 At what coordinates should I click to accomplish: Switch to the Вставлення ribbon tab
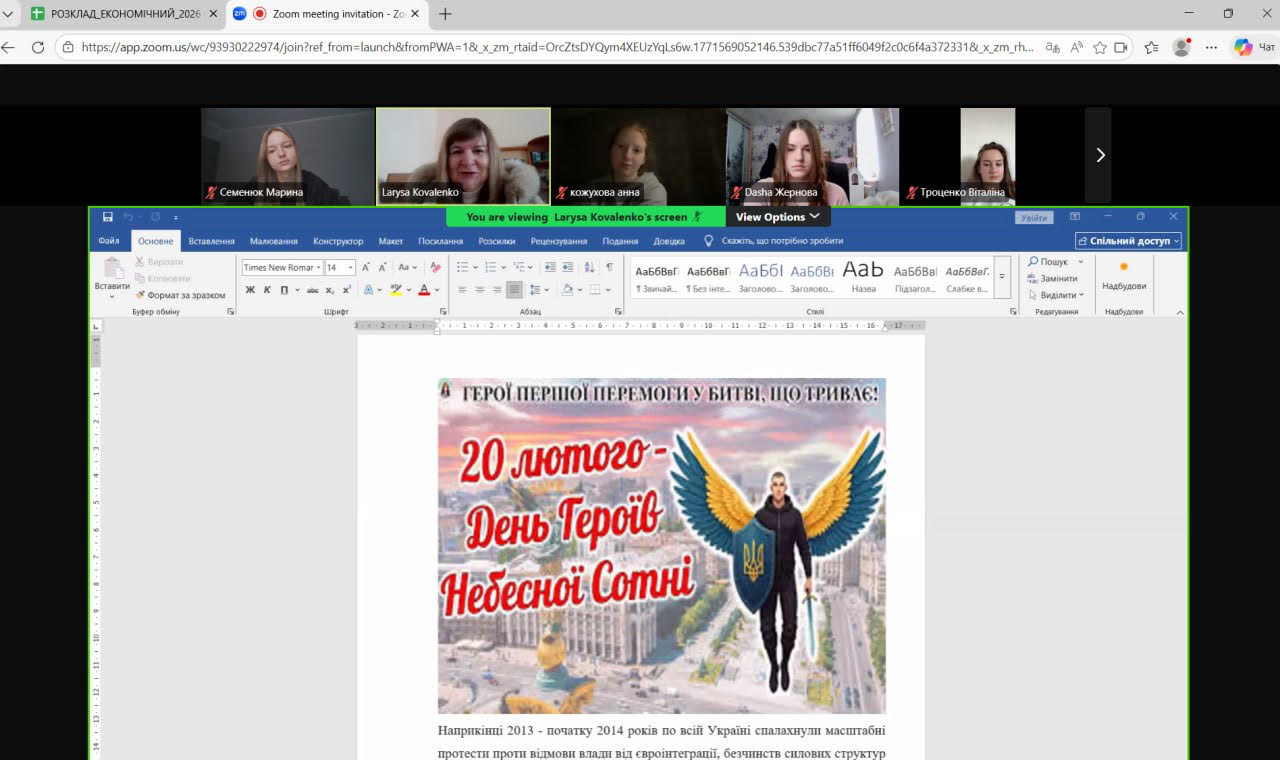(211, 241)
